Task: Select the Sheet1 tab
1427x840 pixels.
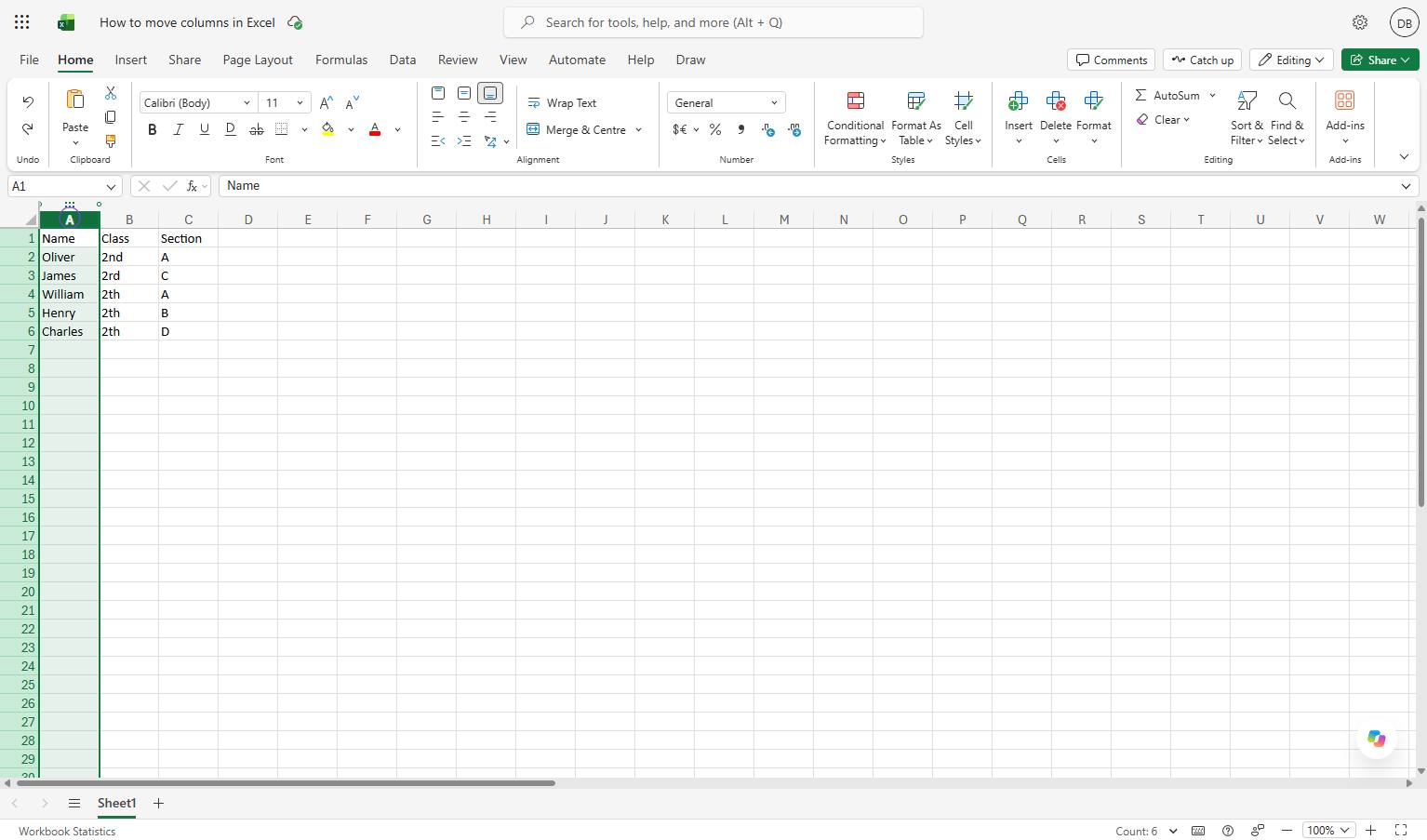Action: coord(117,803)
